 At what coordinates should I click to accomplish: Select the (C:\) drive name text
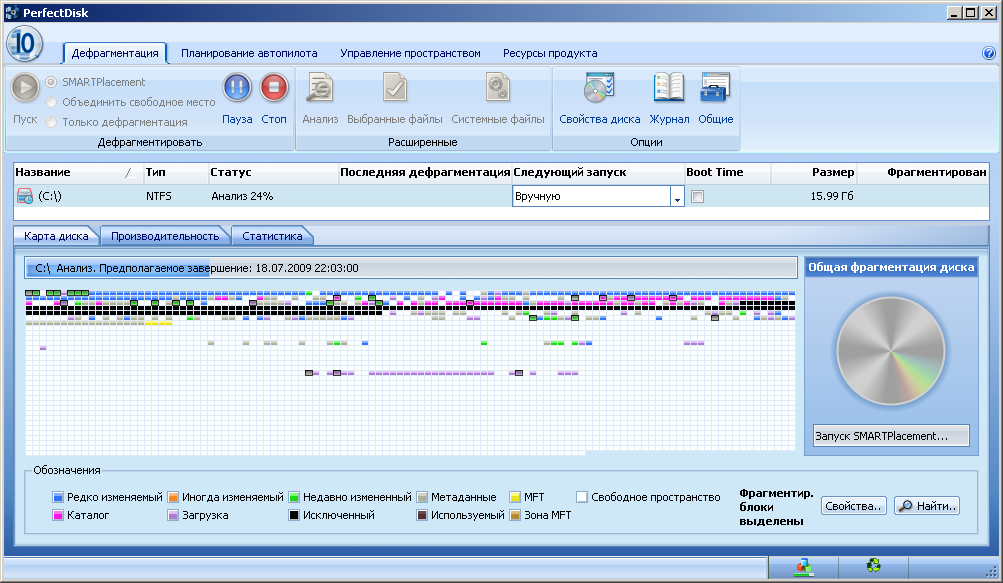50,196
